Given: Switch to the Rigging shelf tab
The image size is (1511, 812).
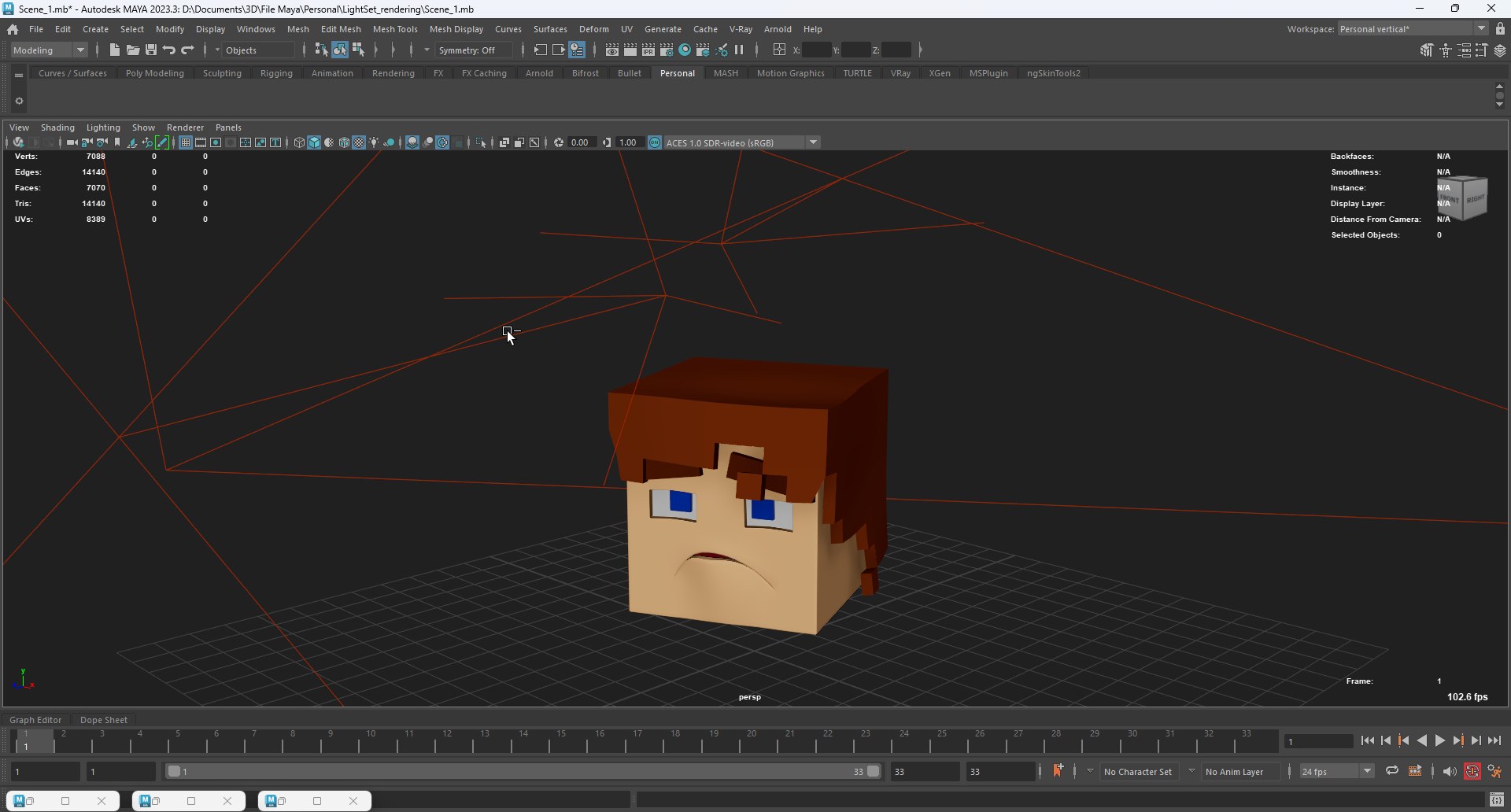Looking at the screenshot, I should pyautogui.click(x=276, y=73).
